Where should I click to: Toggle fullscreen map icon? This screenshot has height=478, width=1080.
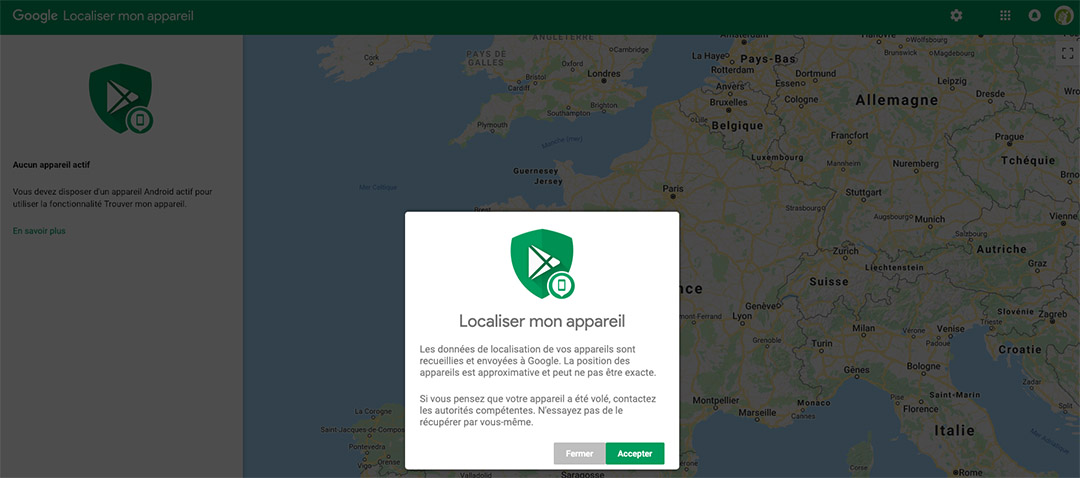1068,53
